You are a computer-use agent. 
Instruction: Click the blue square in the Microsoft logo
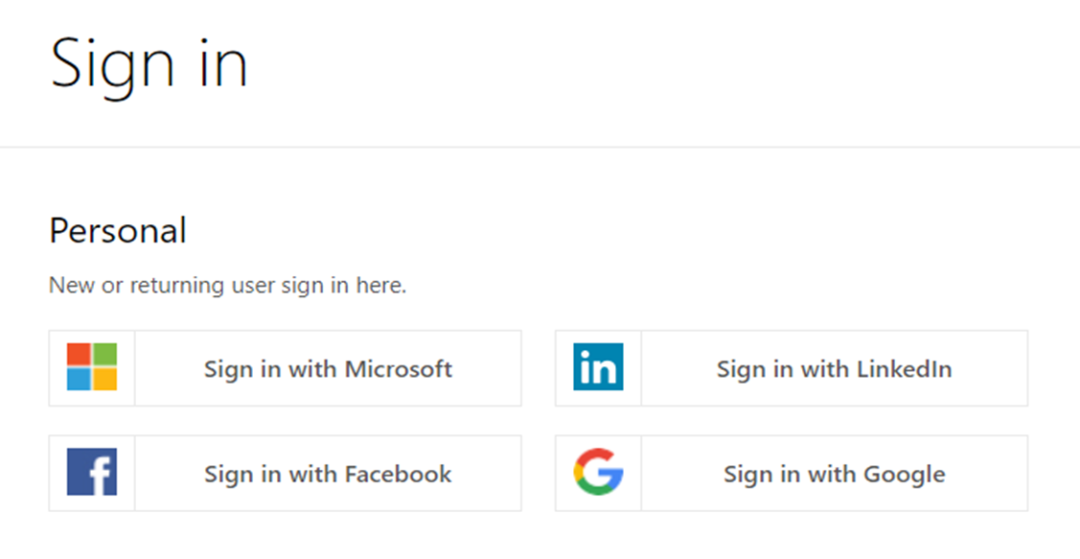(79, 380)
